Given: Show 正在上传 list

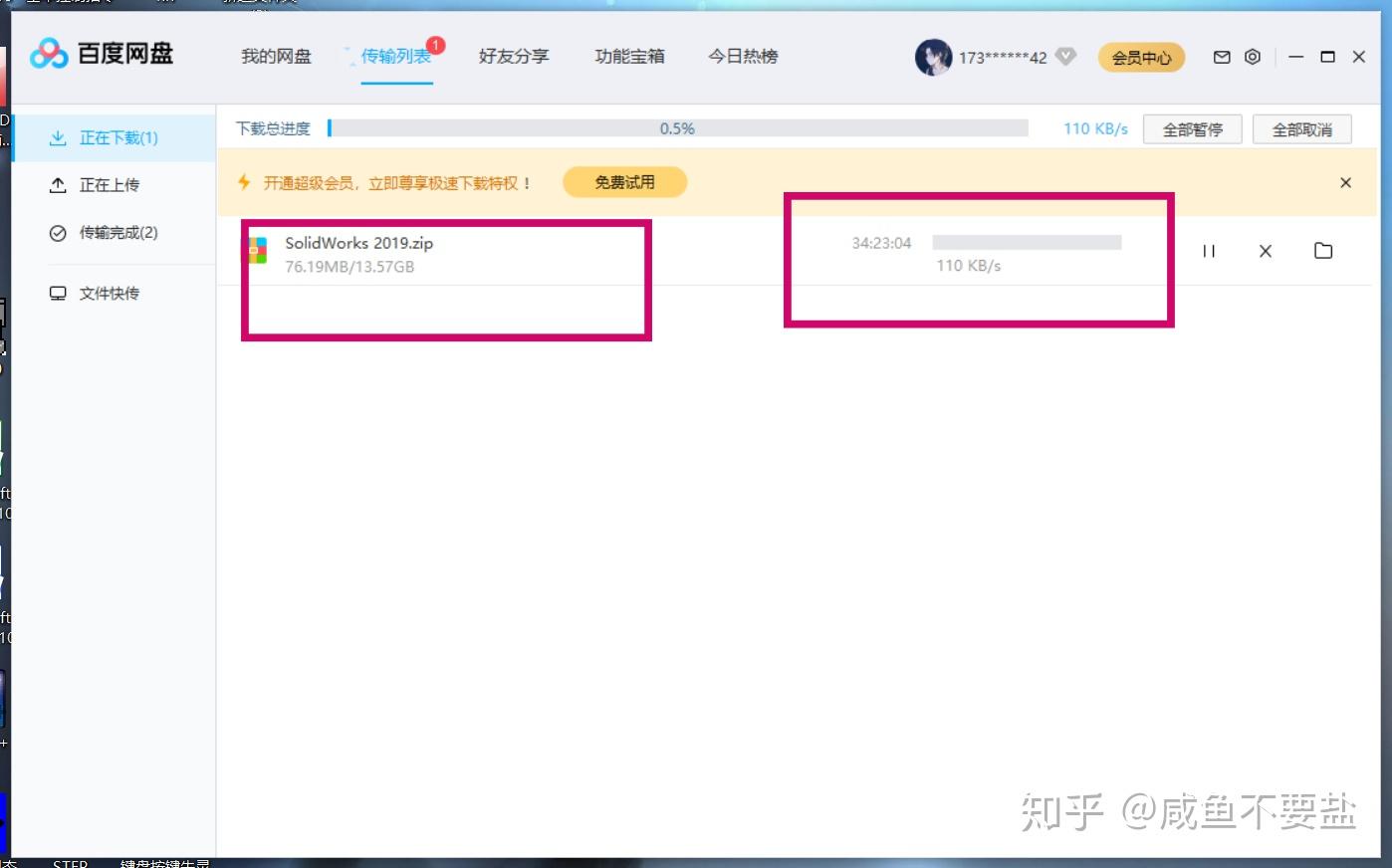Looking at the screenshot, I should coord(115,185).
